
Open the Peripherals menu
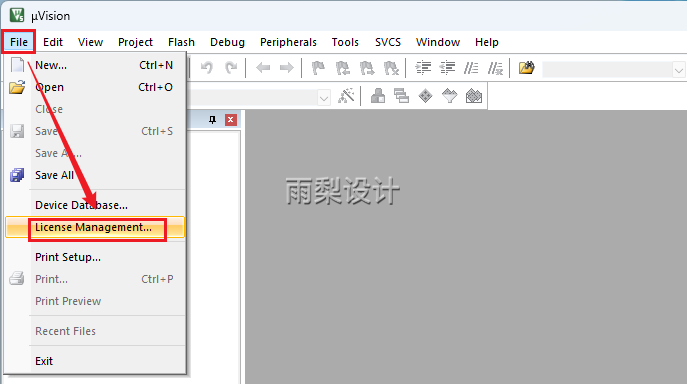(x=288, y=42)
